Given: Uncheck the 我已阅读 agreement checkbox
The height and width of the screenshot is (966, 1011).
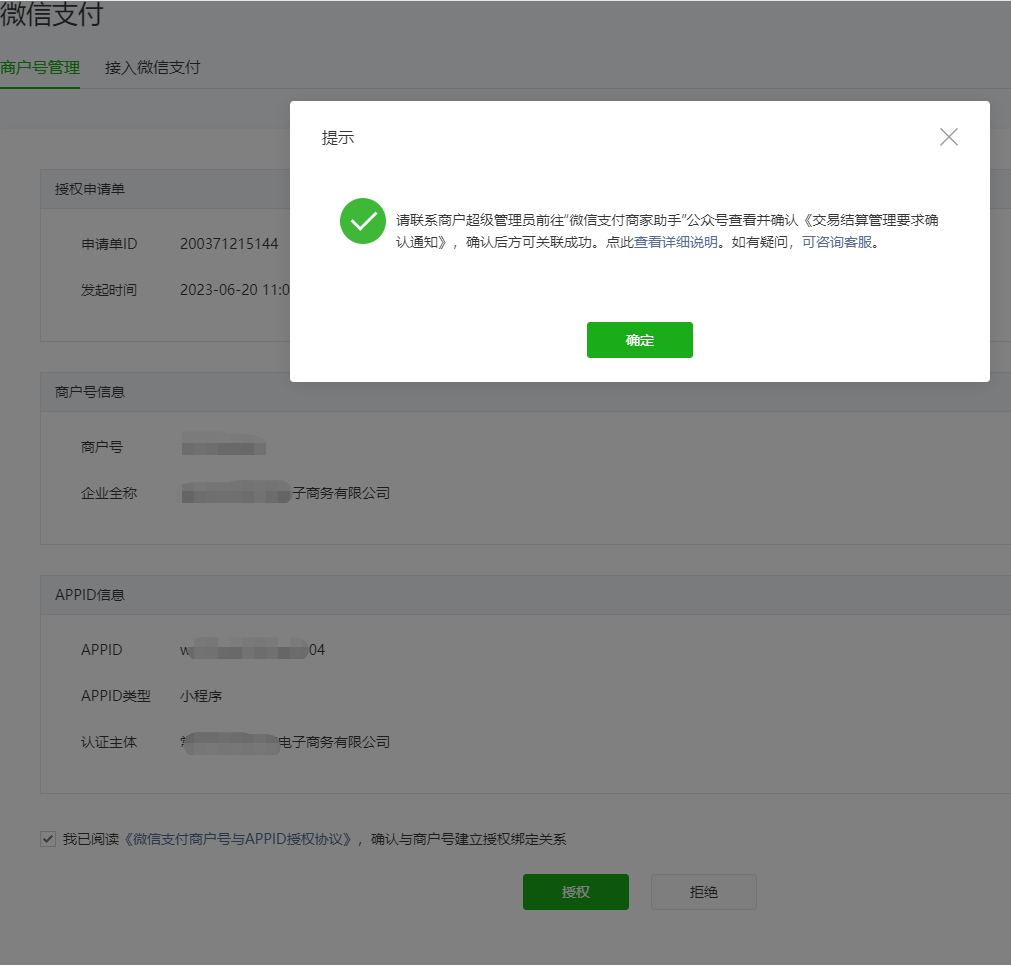Looking at the screenshot, I should tap(48, 839).
